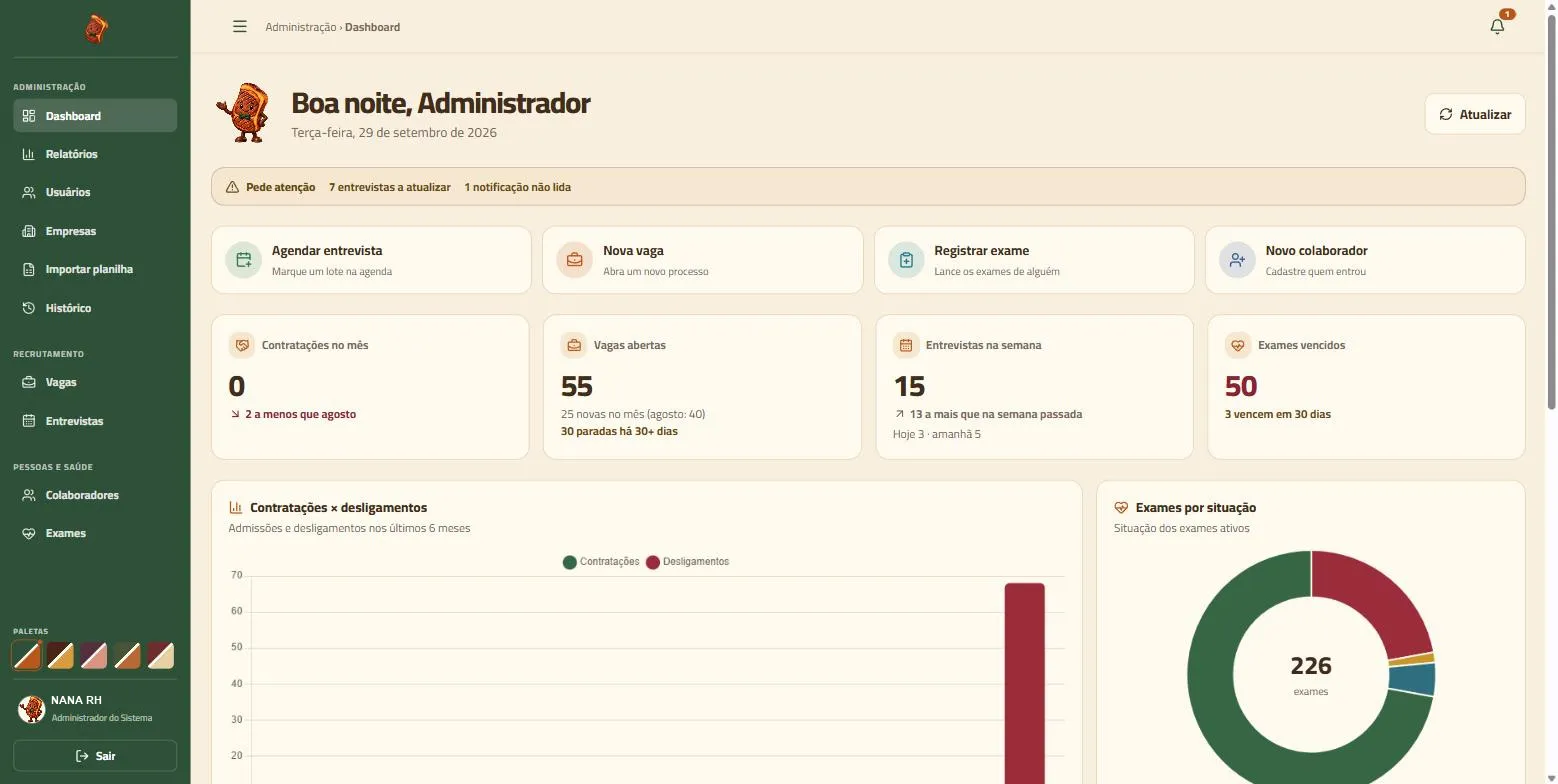This screenshot has height=784, width=1558.
Task: Select the fourth palette swatch, olive and orange
Action: click(x=127, y=656)
